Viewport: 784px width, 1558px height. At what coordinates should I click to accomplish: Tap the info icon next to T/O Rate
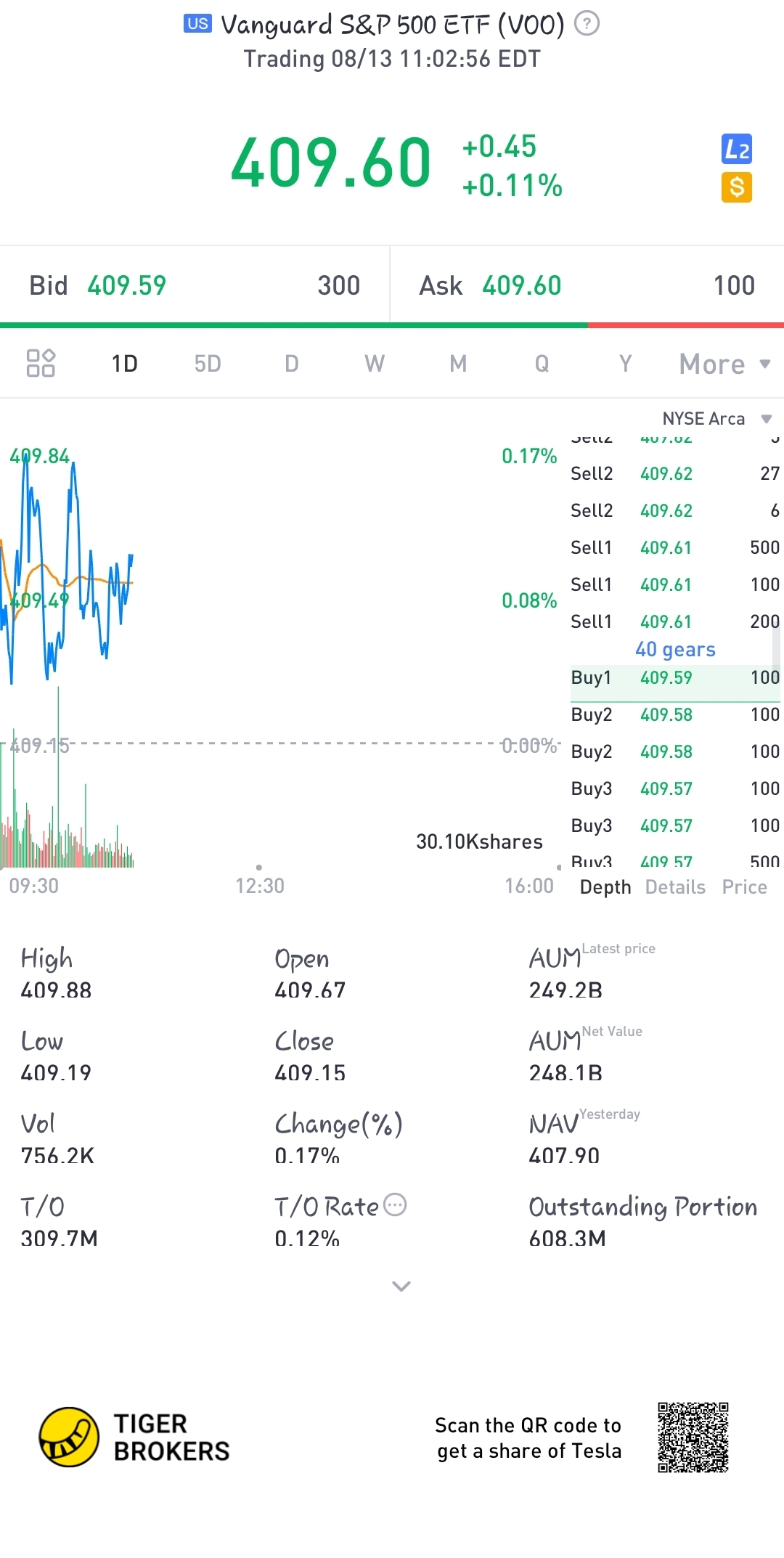tap(395, 1205)
